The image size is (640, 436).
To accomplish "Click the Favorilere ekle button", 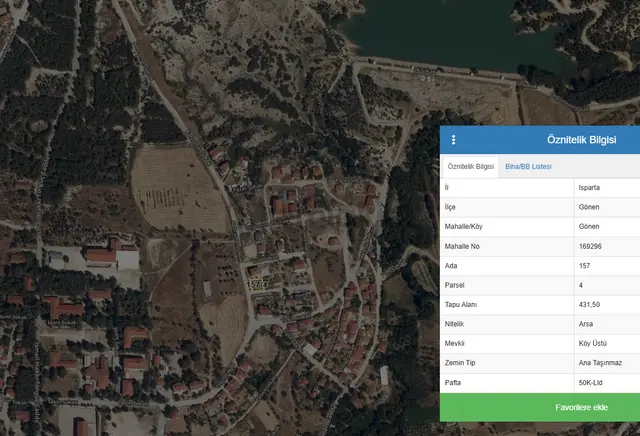I will click(x=540, y=407).
